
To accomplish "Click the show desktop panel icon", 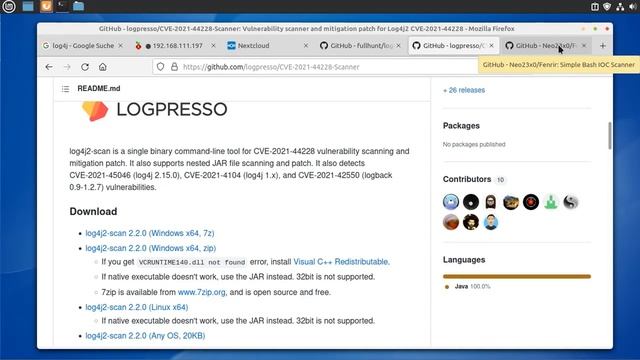I will click(x=28, y=6).
